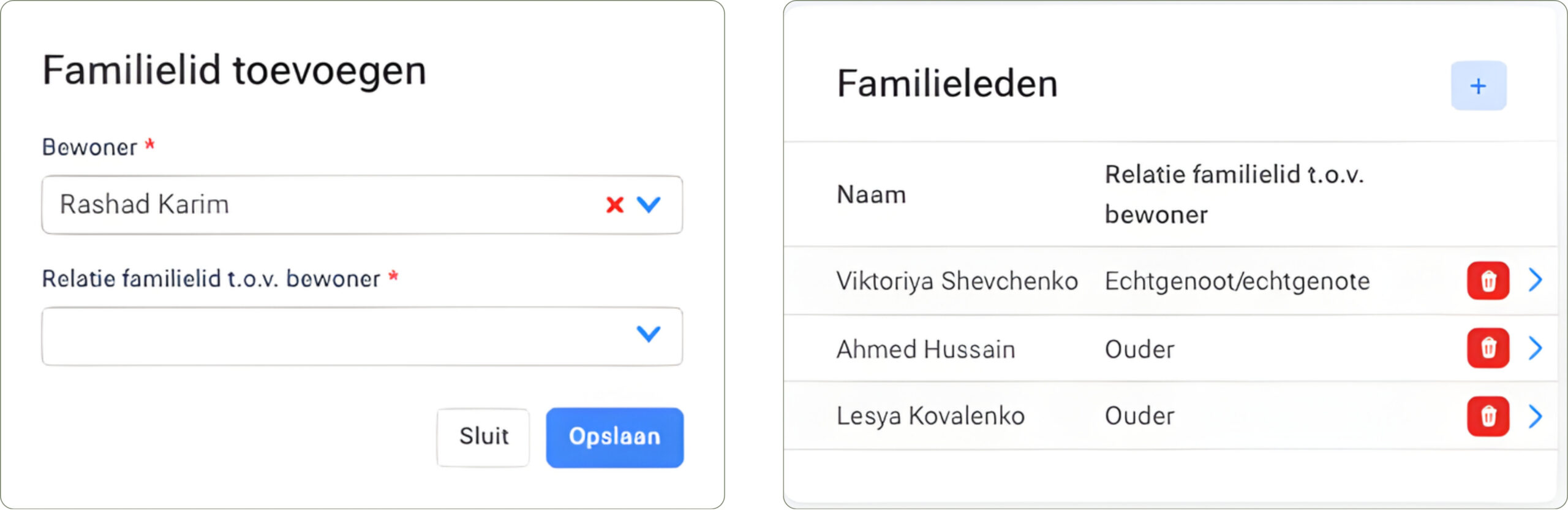Select the row for Ahmed Hussain
This screenshot has width=1568, height=510.
(x=927, y=349)
